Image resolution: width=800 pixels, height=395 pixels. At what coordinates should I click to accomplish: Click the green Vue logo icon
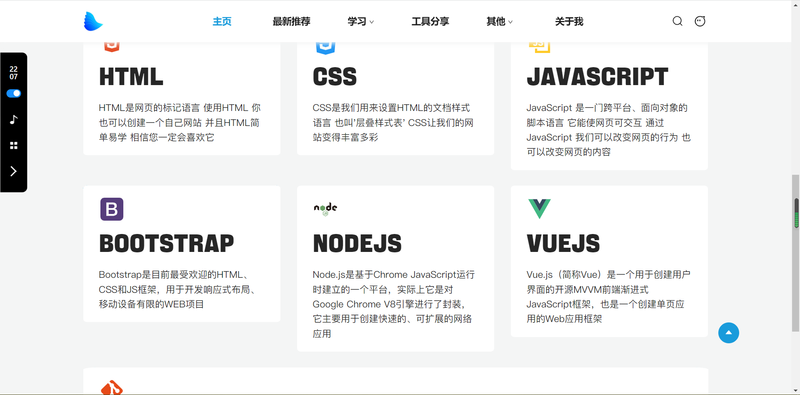(x=539, y=209)
